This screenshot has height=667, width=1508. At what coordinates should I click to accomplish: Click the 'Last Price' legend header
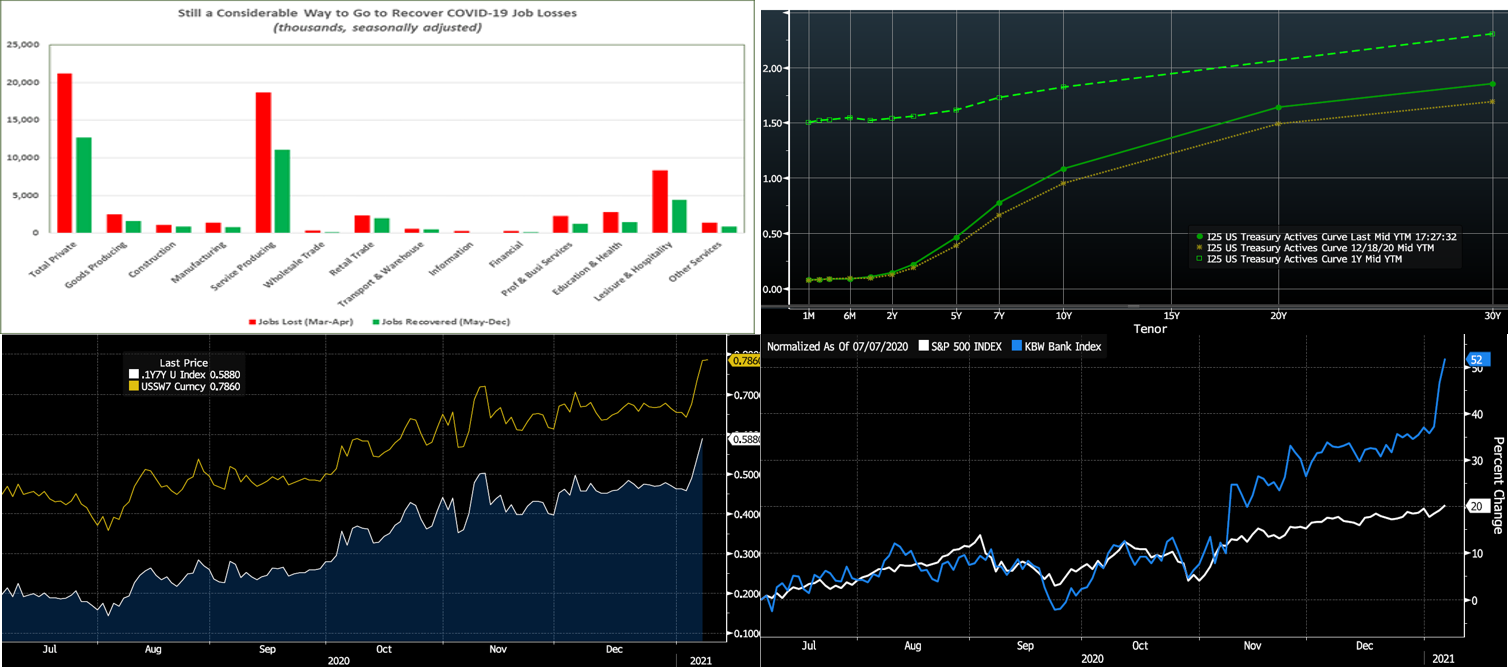click(x=183, y=362)
